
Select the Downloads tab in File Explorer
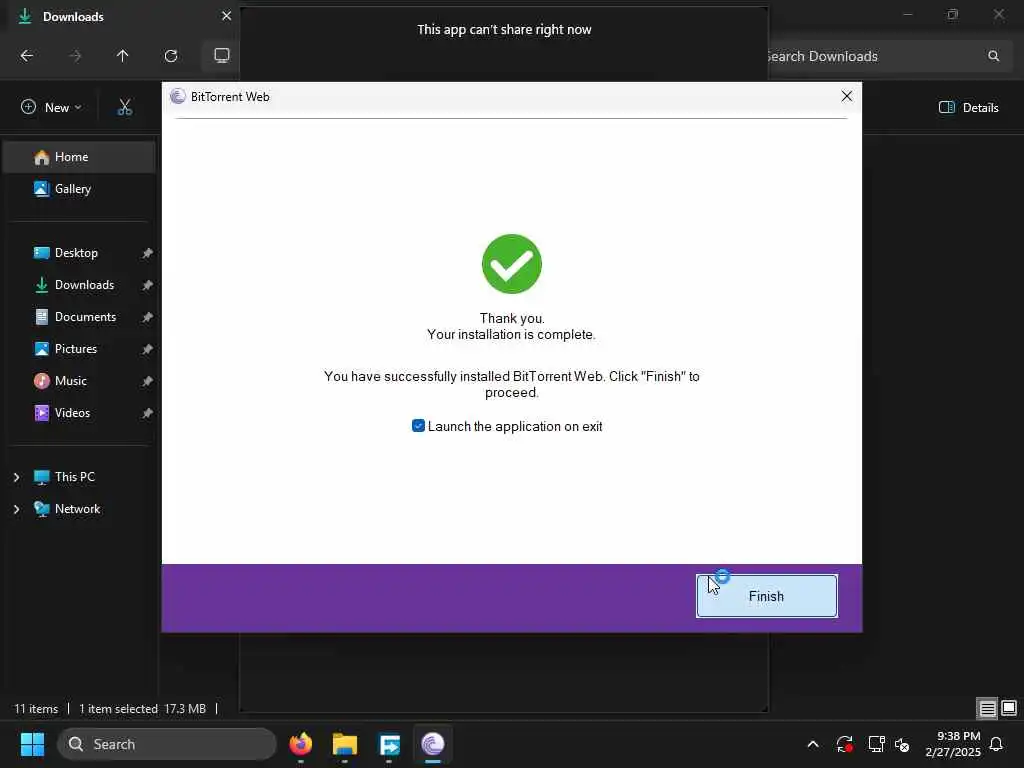tap(120, 16)
